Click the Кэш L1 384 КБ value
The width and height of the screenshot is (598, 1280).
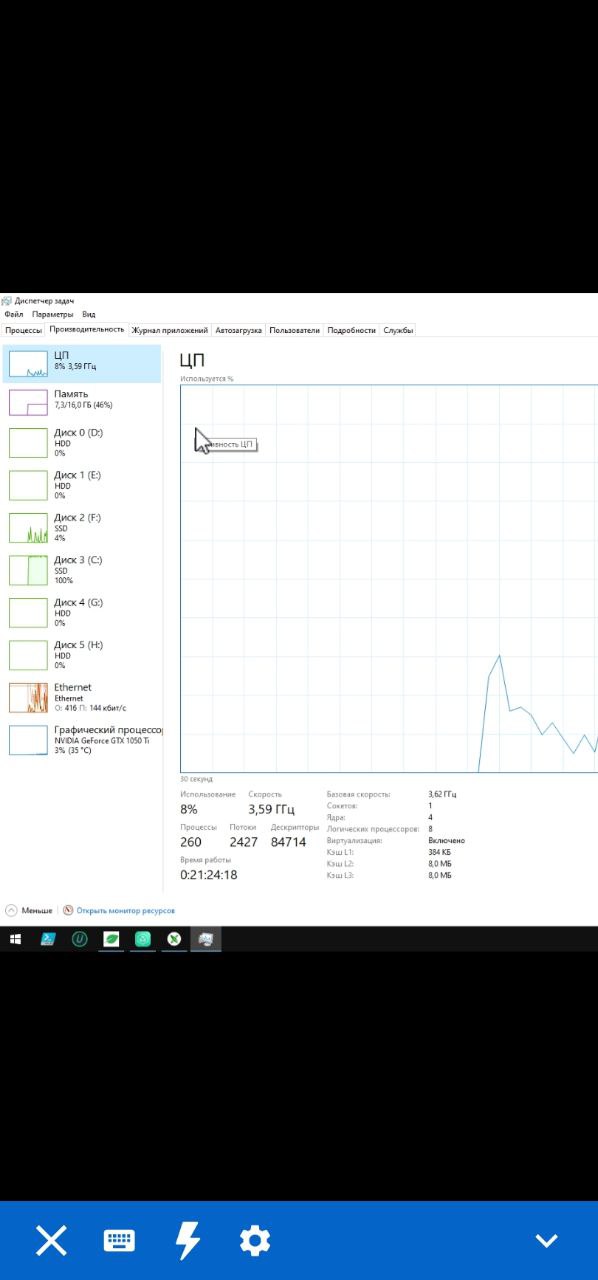[x=439, y=852]
